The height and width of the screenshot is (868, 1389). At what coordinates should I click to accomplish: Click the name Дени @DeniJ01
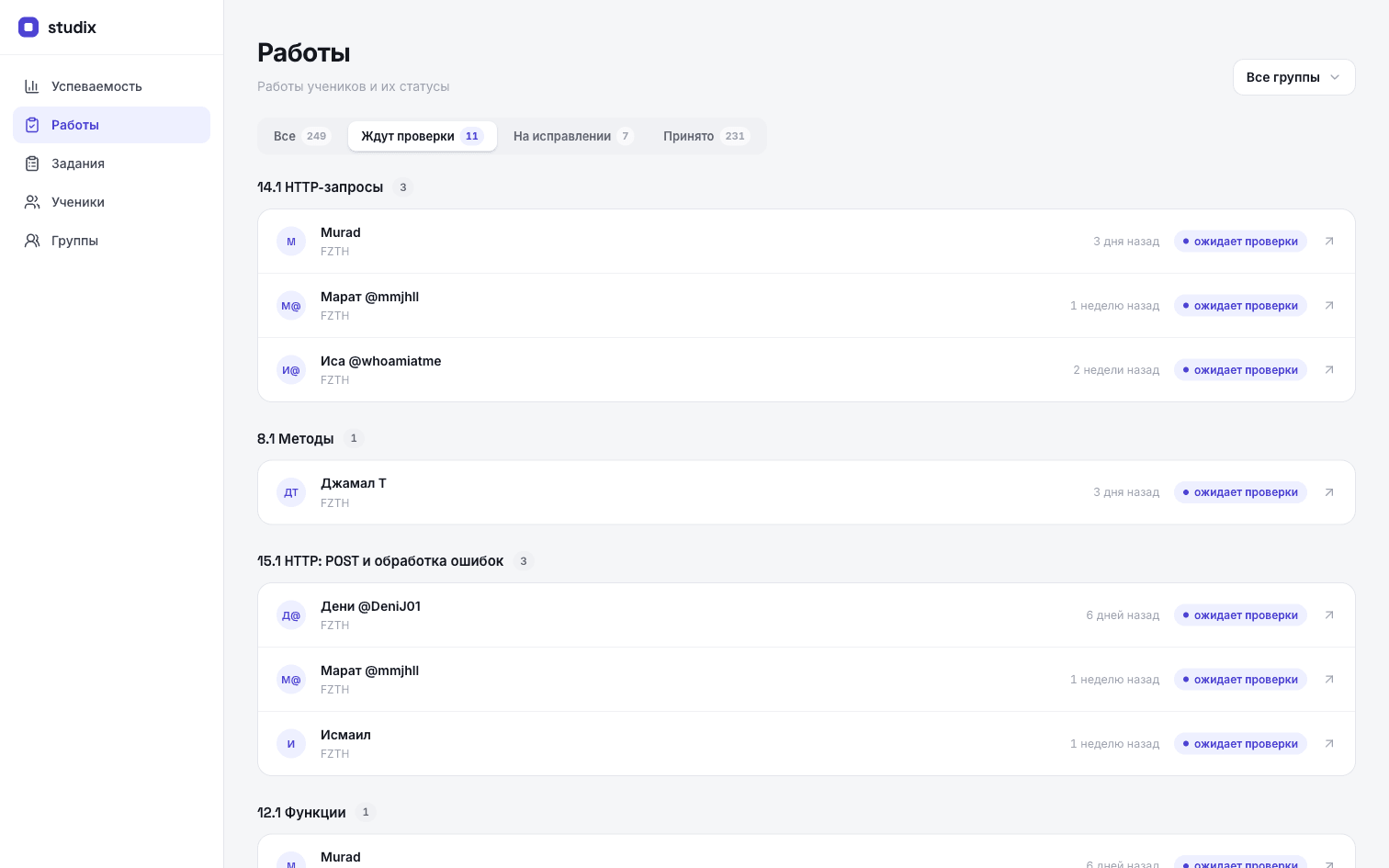(370, 606)
